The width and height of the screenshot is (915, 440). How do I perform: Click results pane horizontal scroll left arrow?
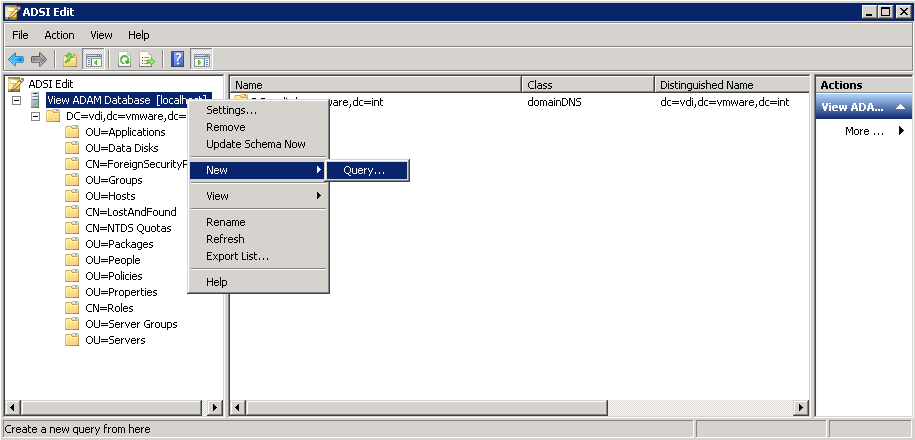click(x=238, y=407)
